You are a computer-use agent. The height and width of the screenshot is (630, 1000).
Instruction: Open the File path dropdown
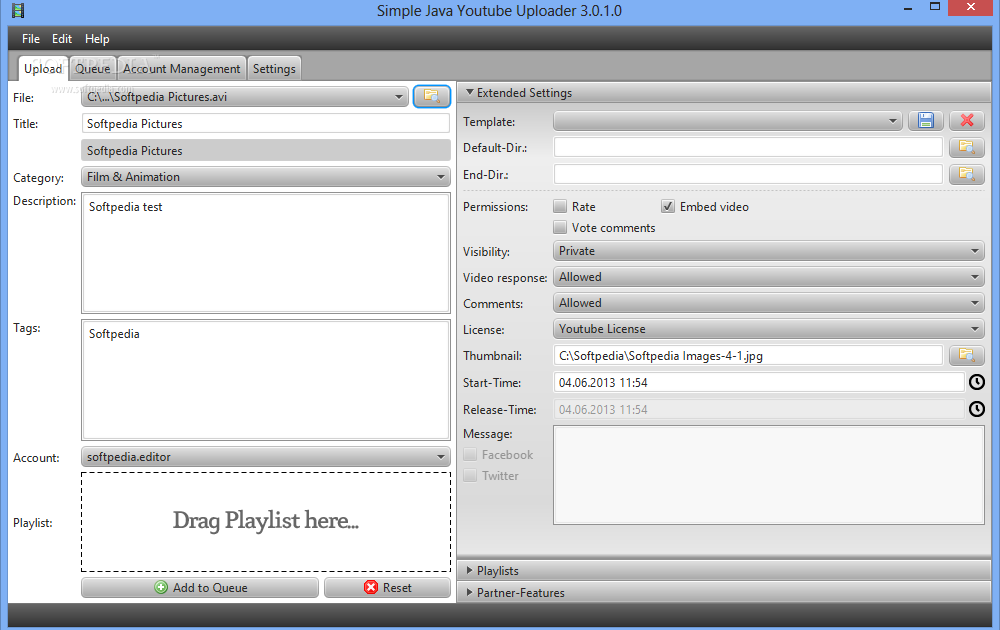click(x=245, y=96)
